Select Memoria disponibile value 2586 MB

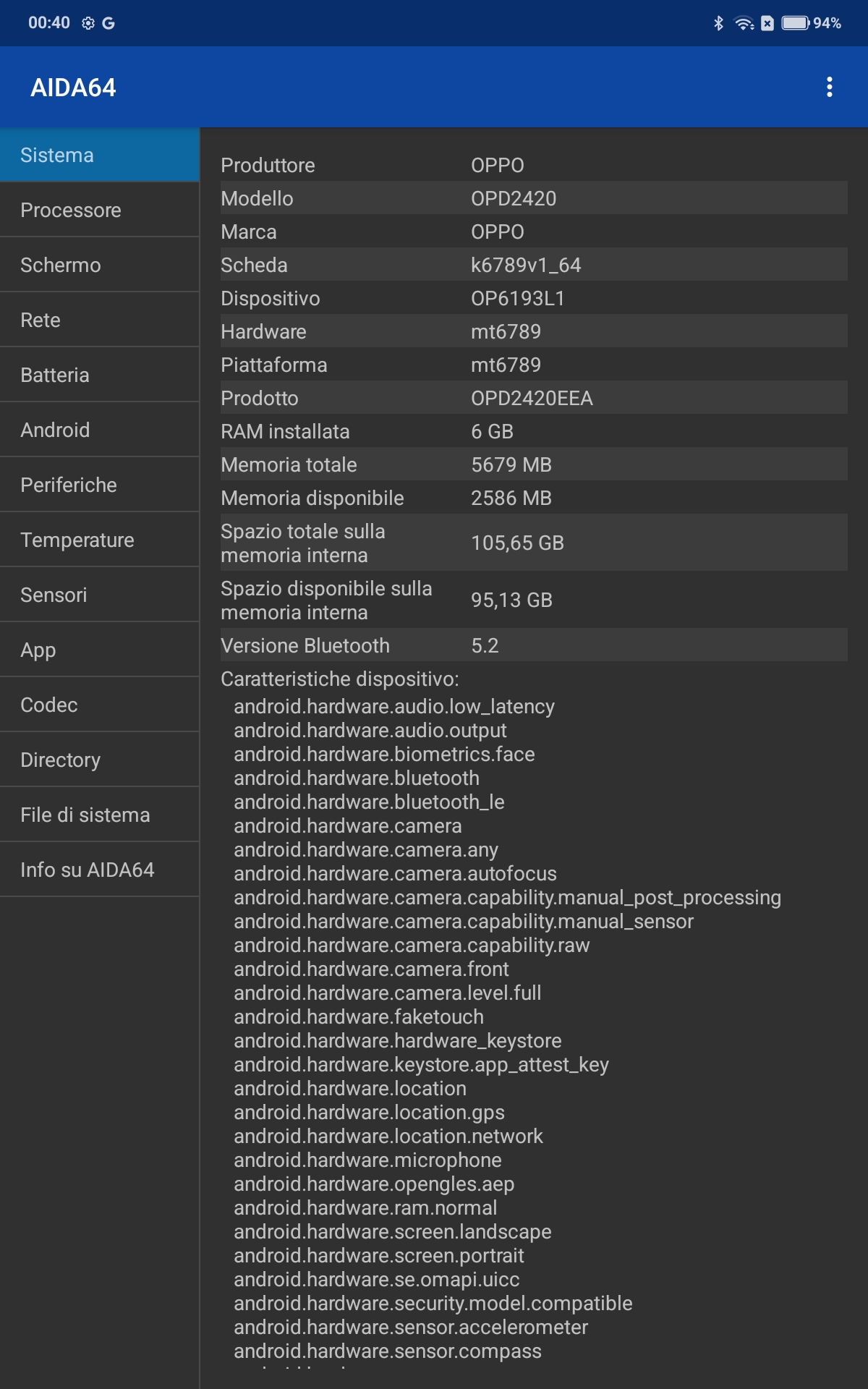(x=511, y=498)
